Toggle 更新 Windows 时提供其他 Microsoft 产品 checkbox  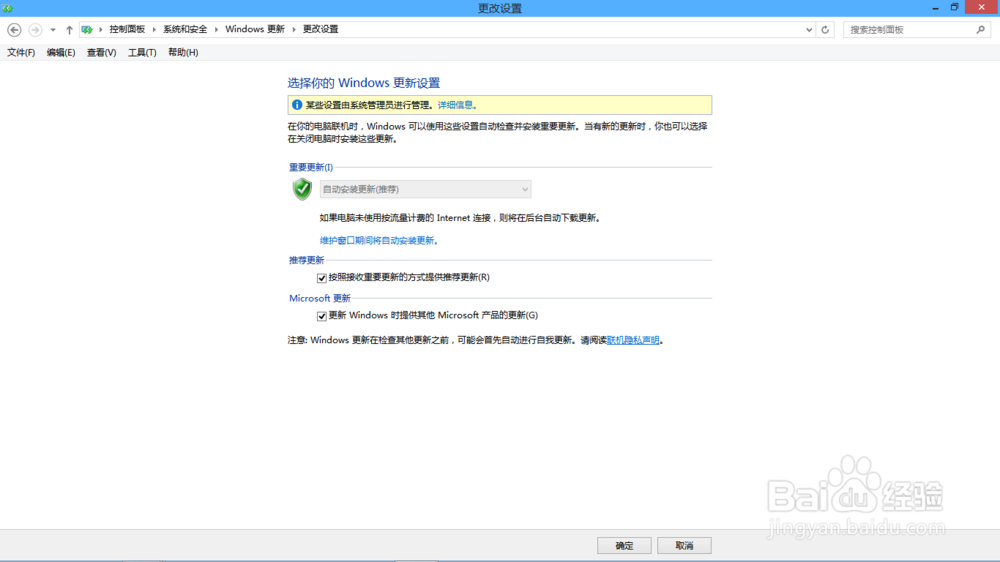click(x=321, y=316)
